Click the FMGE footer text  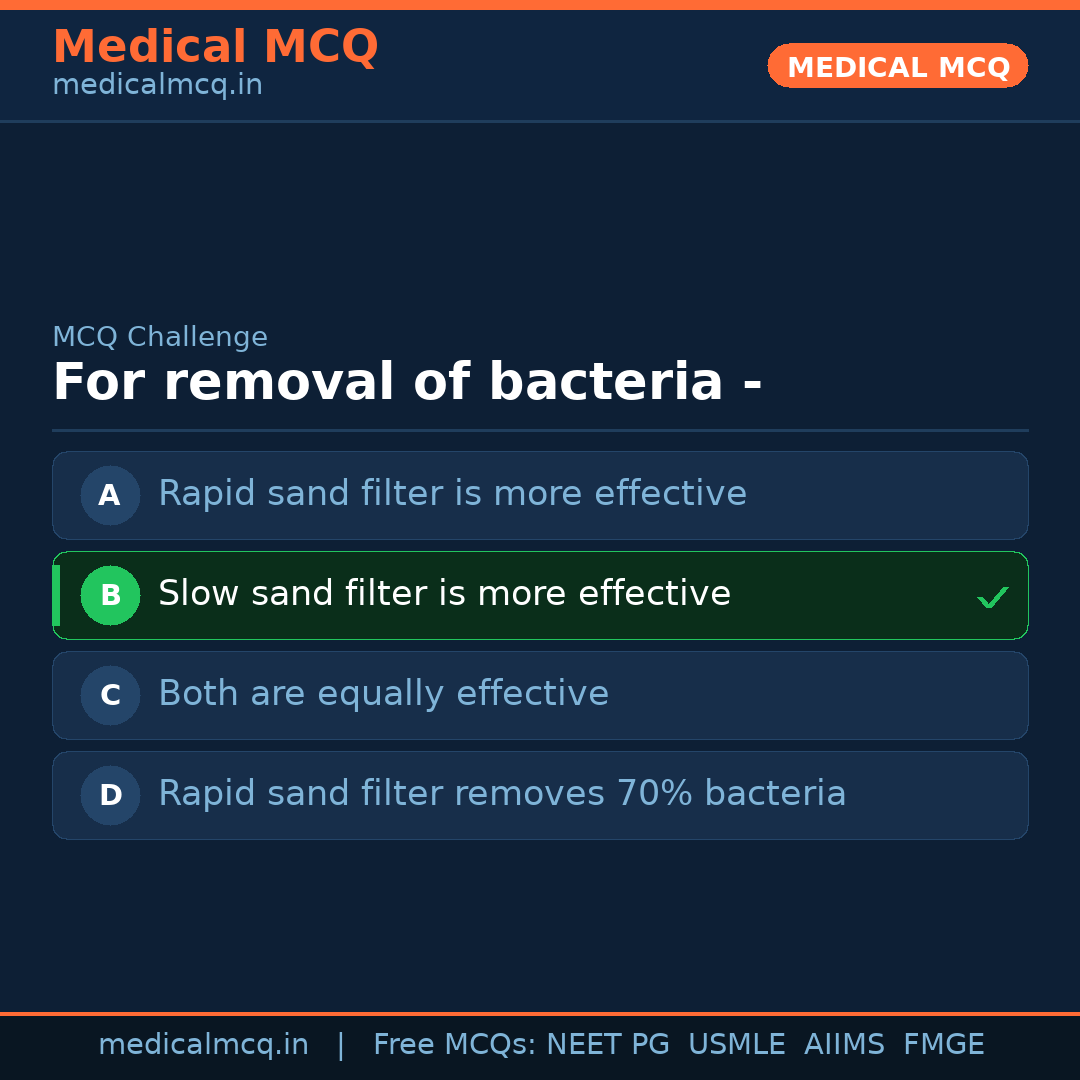click(x=943, y=1045)
